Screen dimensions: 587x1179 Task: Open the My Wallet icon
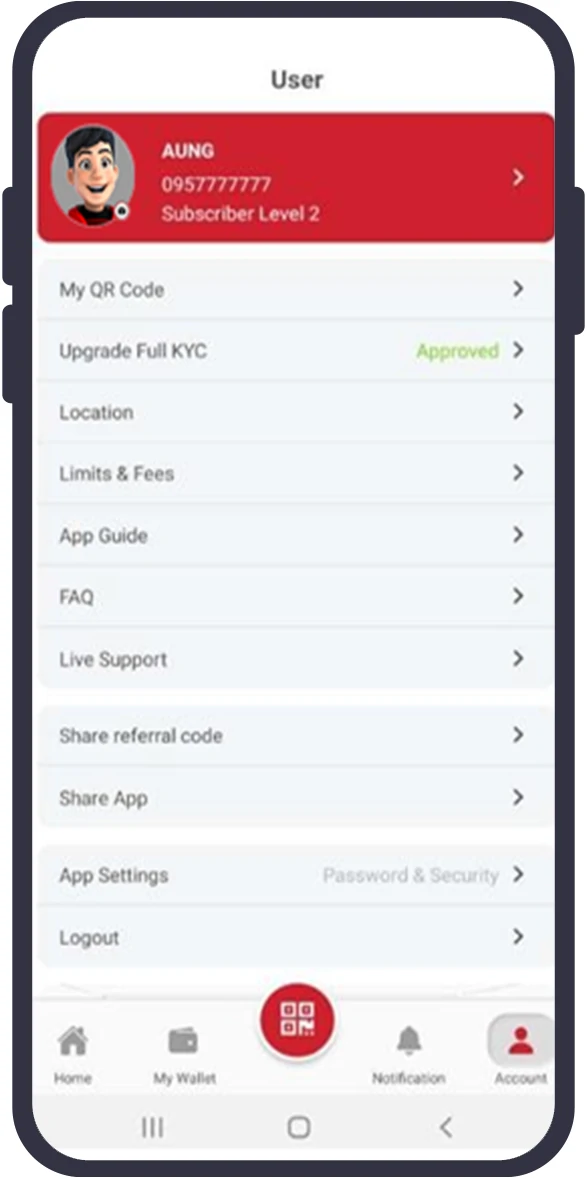(183, 1041)
